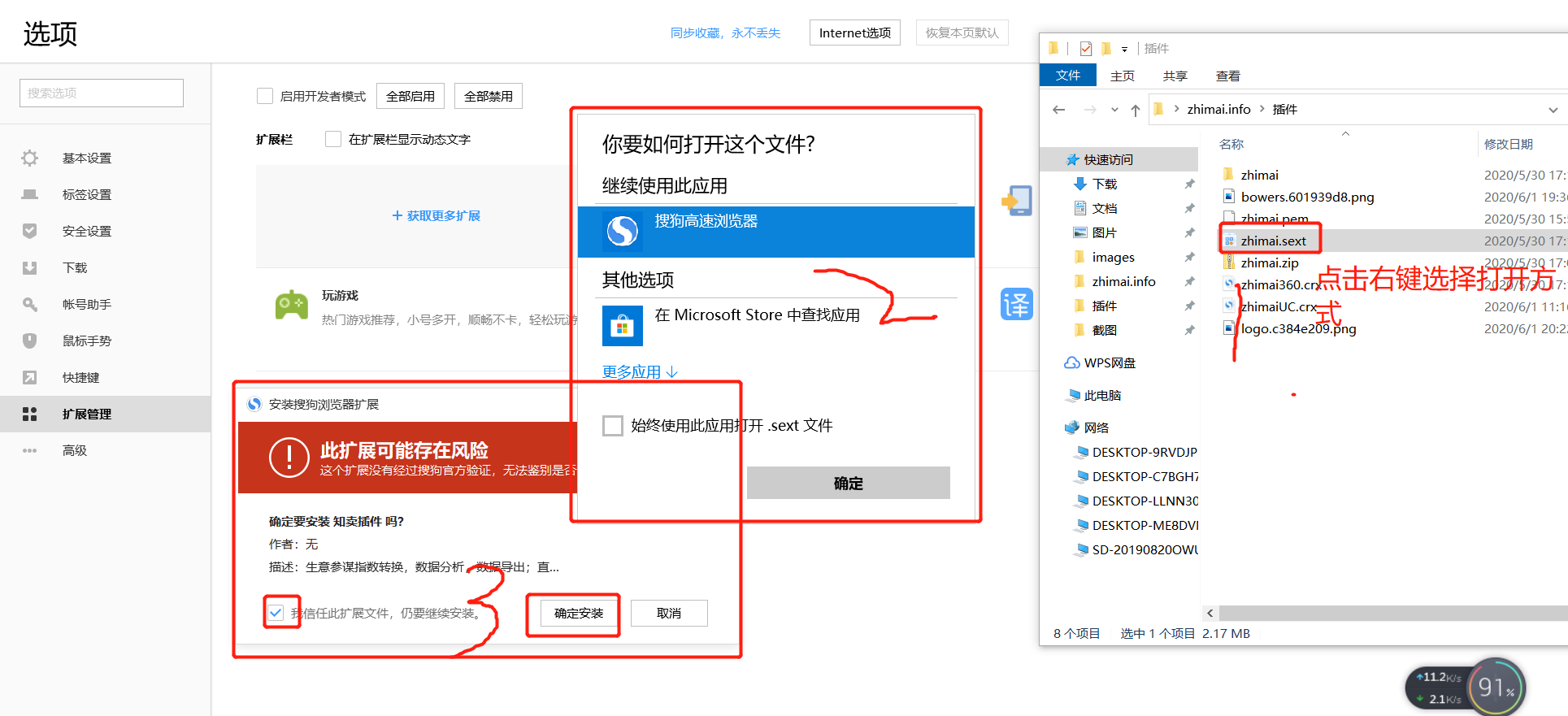Click the 91% memory accelerator ball
The image size is (1568, 716).
point(1496,688)
